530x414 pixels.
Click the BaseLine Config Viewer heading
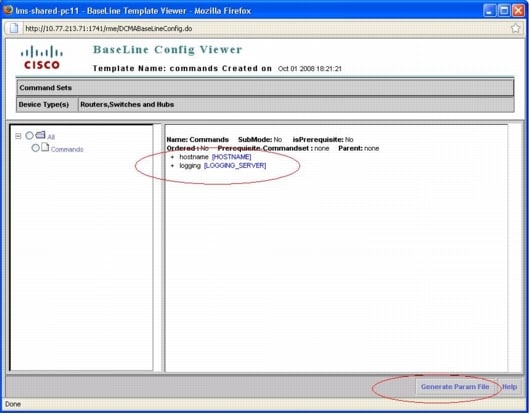click(168, 49)
